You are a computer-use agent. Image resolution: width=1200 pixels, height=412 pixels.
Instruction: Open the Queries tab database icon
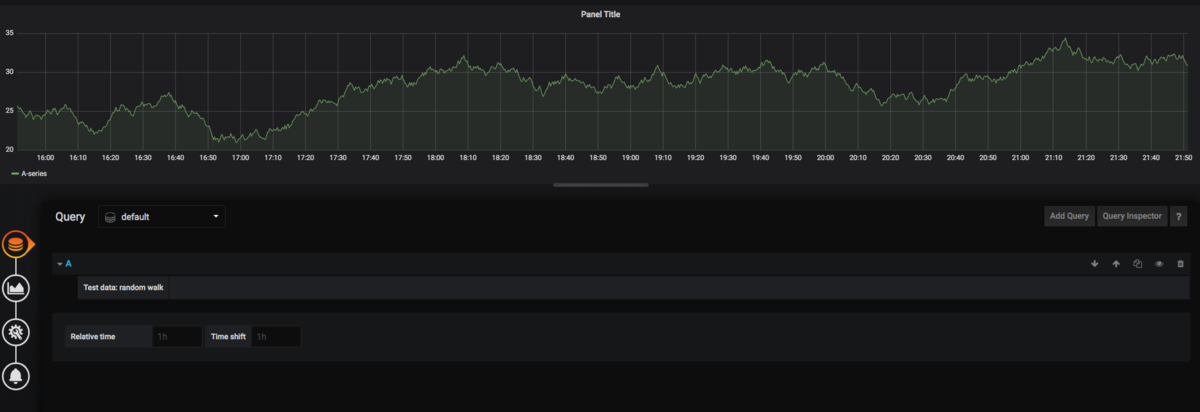tap(16, 244)
